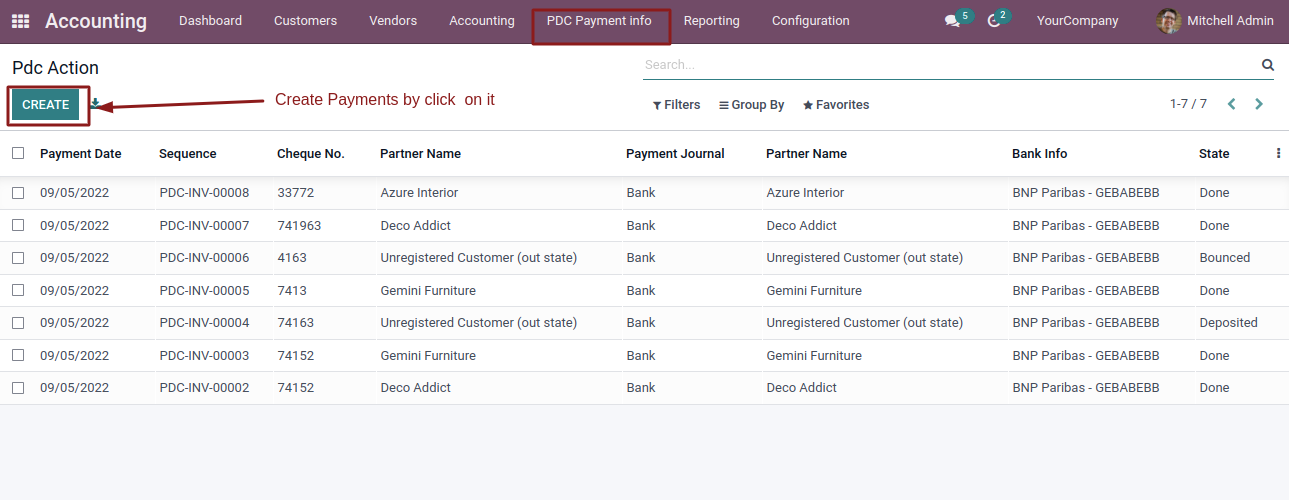The image size is (1289, 500).
Task: Click Bank journal in PDC-INV-00005 row
Action: pos(641,291)
